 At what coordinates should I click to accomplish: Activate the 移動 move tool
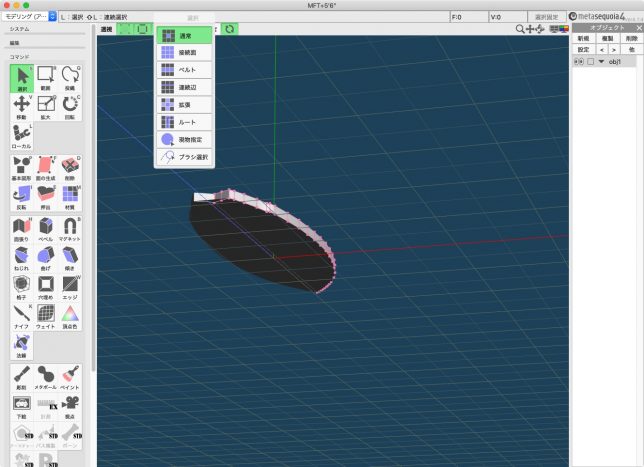[22, 107]
